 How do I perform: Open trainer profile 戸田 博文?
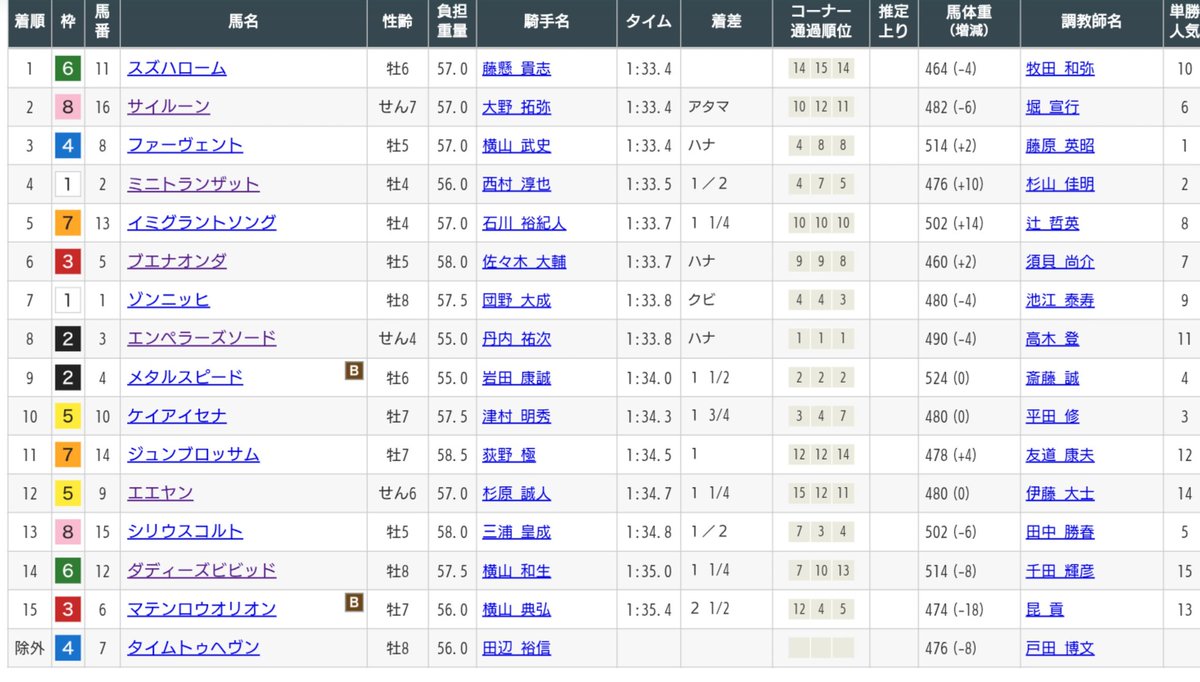point(1060,649)
